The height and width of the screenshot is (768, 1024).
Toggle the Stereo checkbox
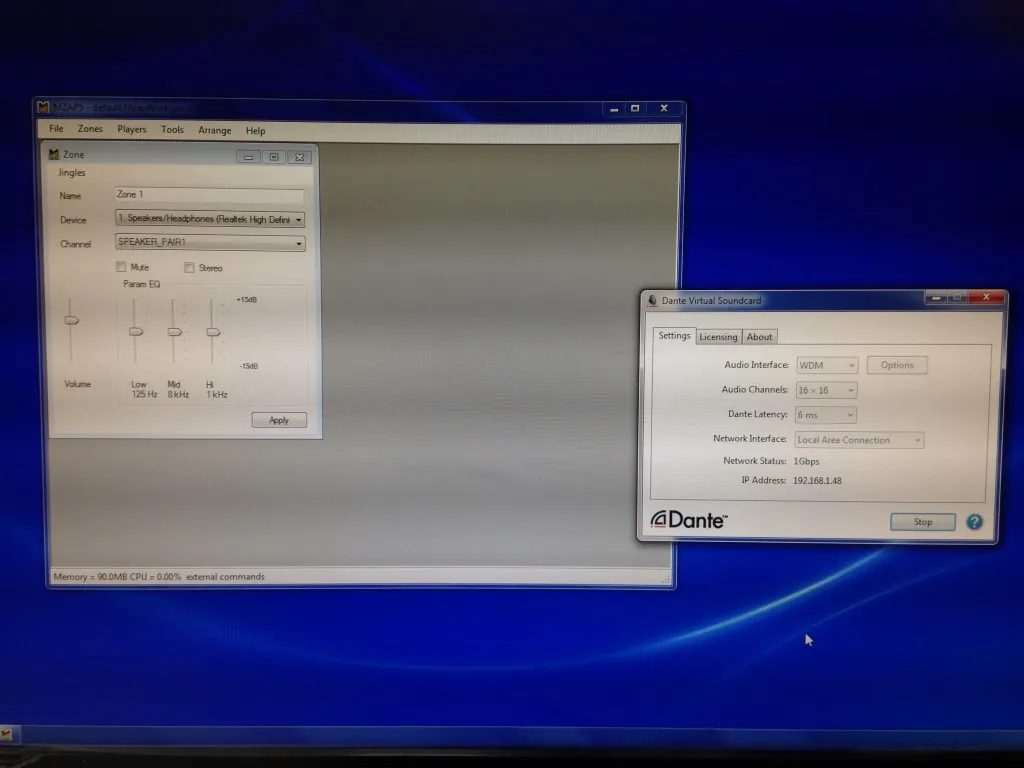189,267
